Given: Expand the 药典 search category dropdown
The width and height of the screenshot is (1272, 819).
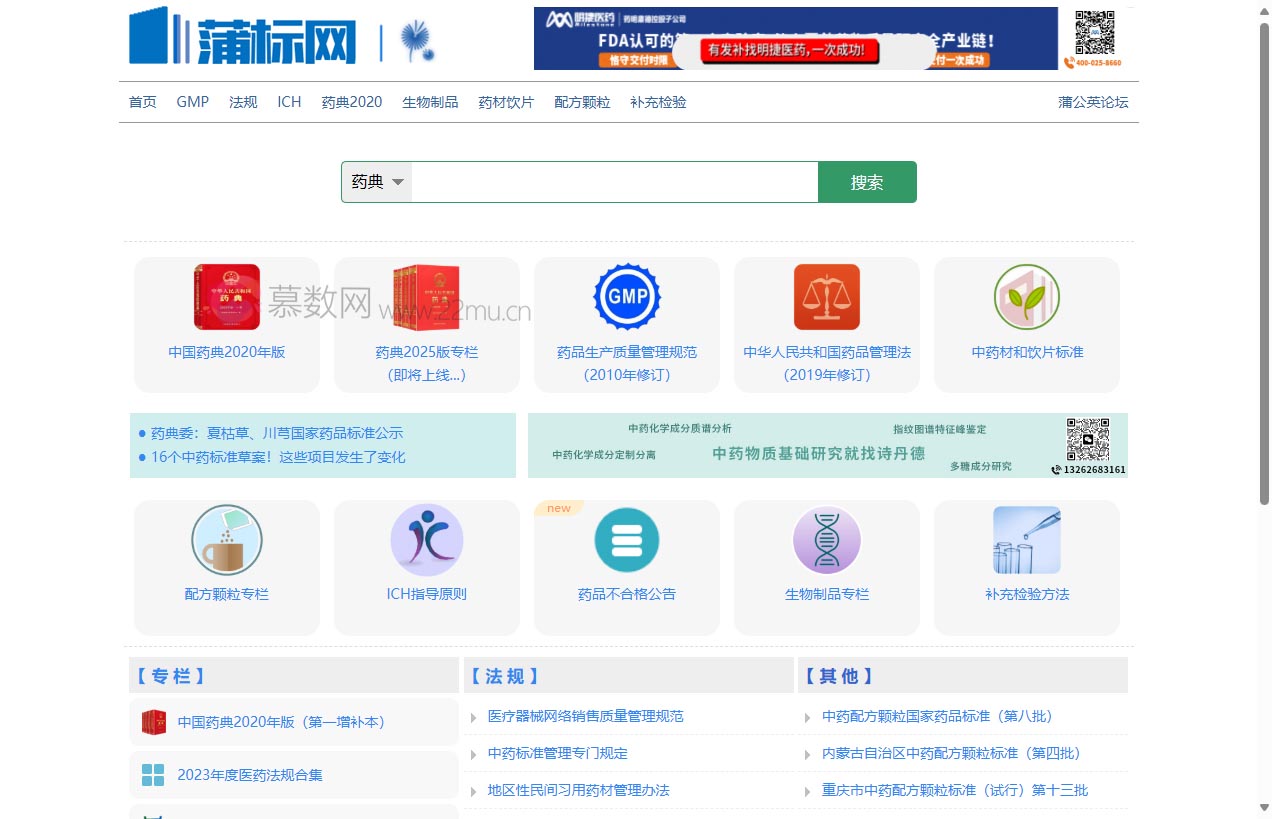Looking at the screenshot, I should coord(375,181).
